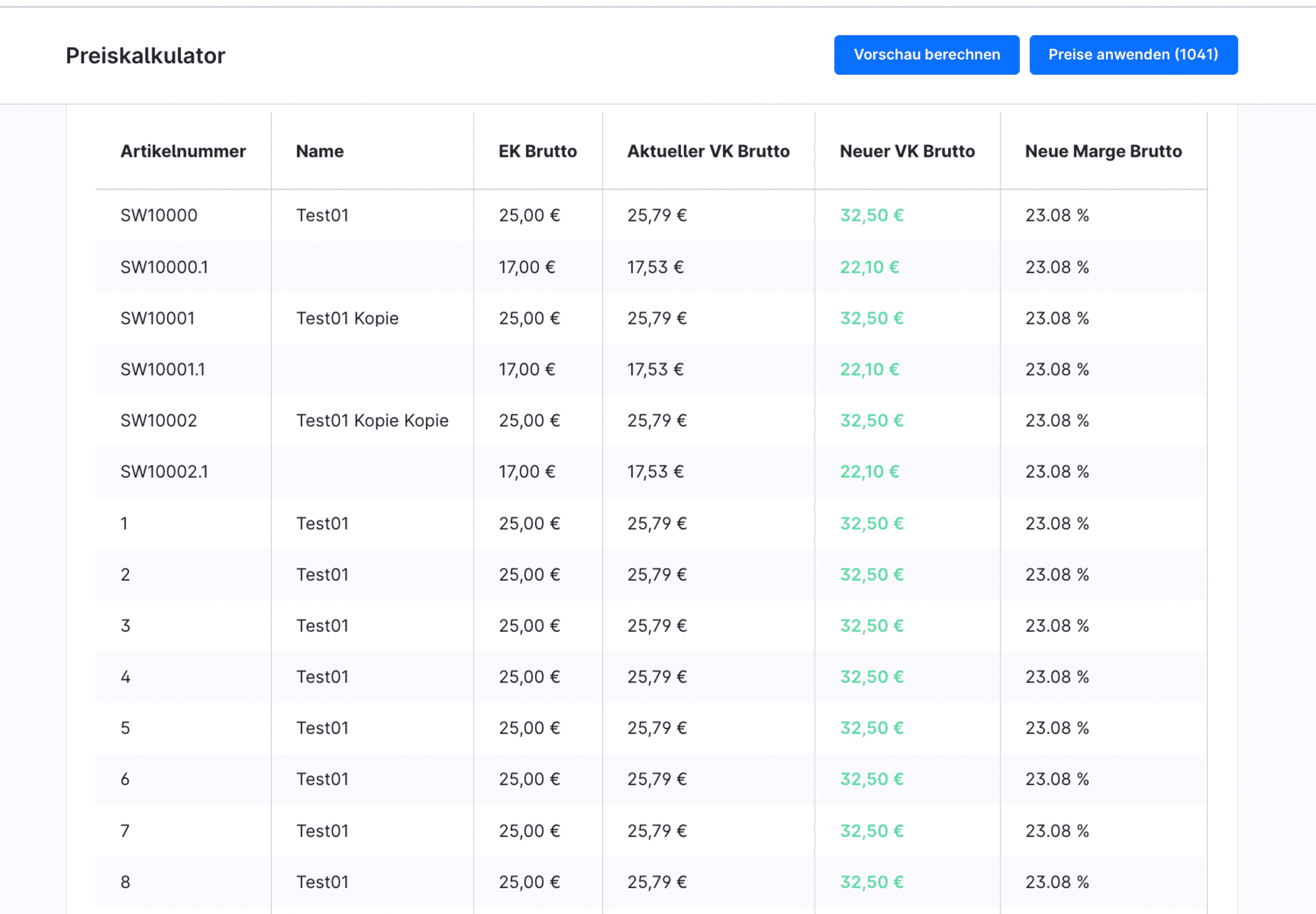Click margin 23.08 % in SW10002 row

1057,421
